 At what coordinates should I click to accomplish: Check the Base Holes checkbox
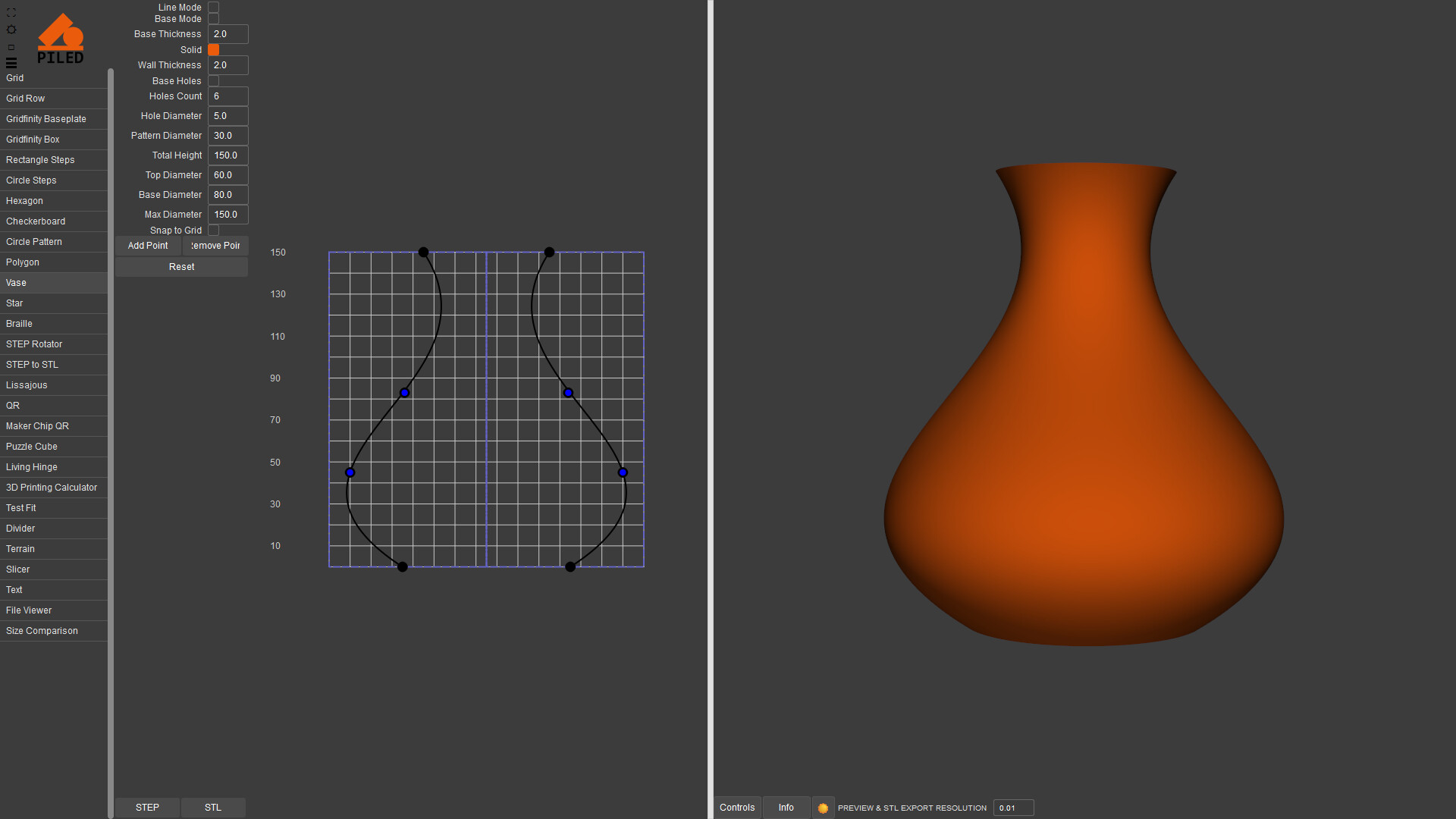point(214,81)
